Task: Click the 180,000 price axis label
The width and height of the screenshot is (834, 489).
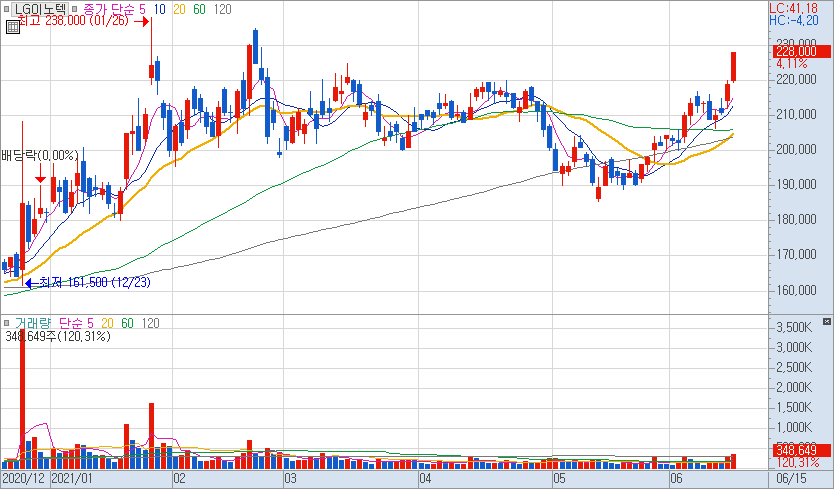Action: click(796, 220)
